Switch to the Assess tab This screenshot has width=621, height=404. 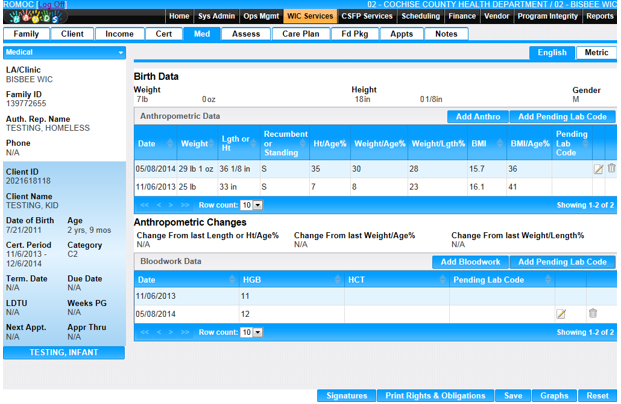(x=246, y=34)
